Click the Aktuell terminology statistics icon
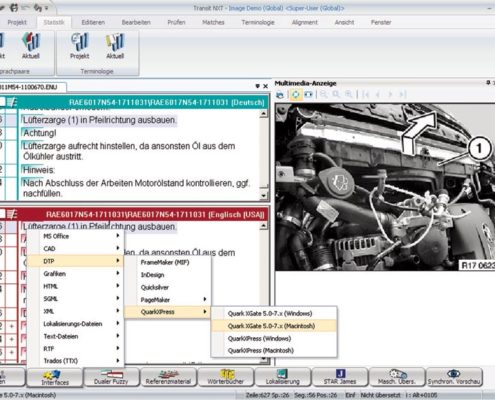Screen dimensions: 495x400 [115, 45]
